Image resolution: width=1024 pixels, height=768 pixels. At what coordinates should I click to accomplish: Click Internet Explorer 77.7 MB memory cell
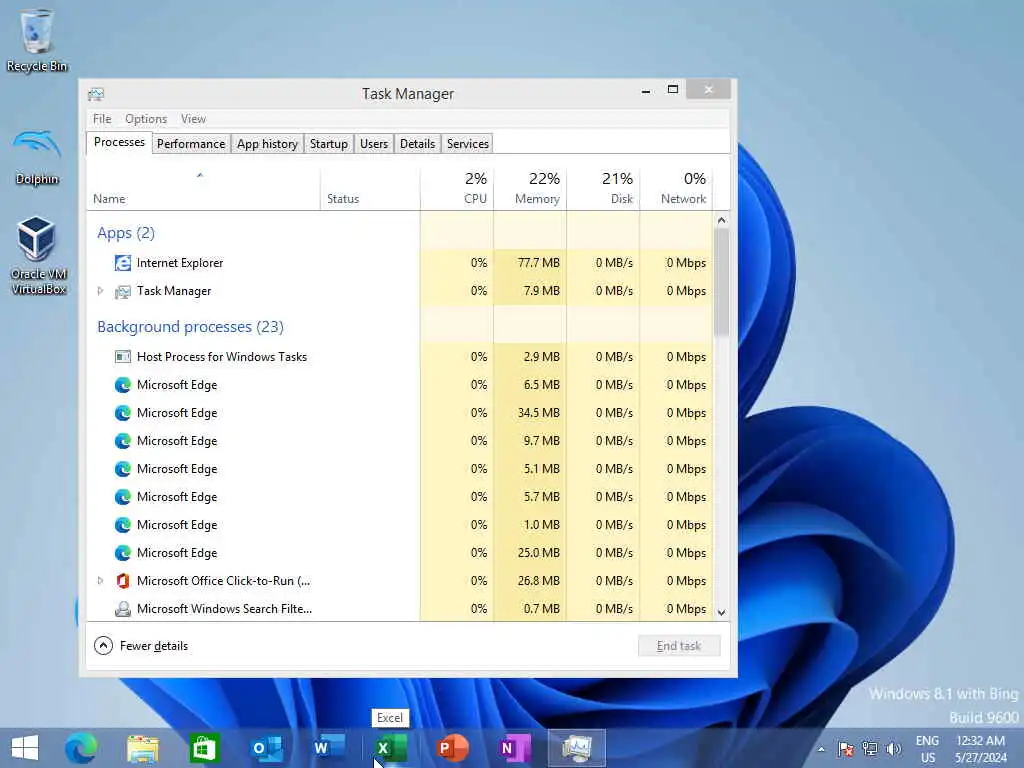[x=530, y=263]
